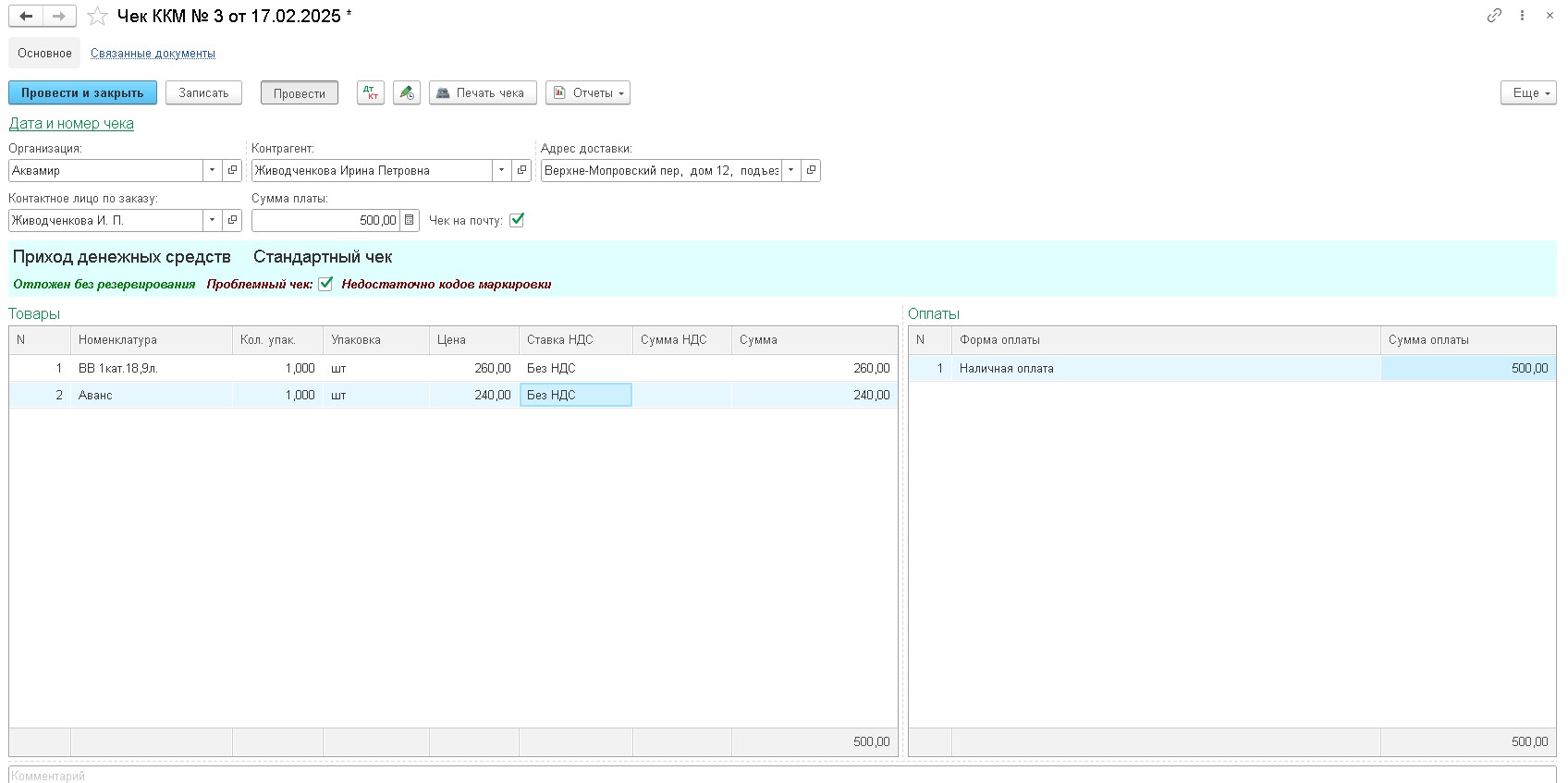Click the Сумма оплаты column header

click(1468, 340)
